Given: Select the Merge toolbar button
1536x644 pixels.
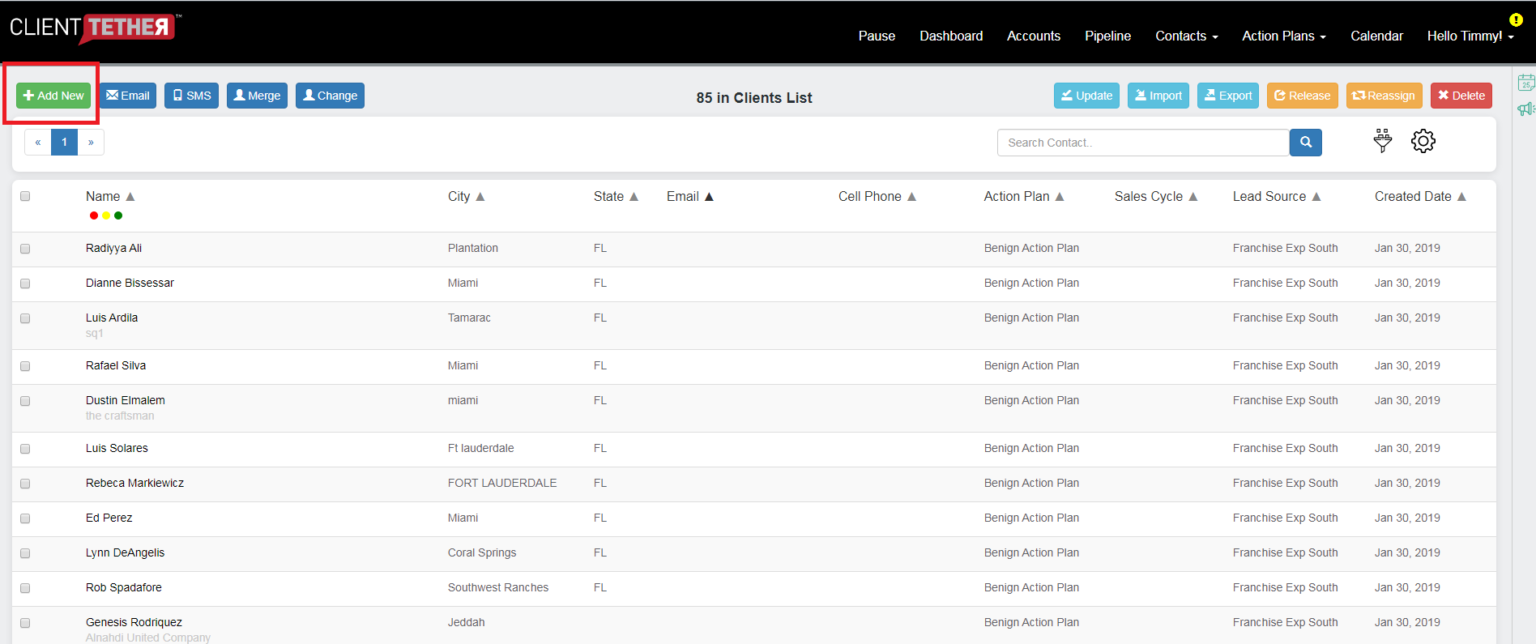Looking at the screenshot, I should click(256, 95).
